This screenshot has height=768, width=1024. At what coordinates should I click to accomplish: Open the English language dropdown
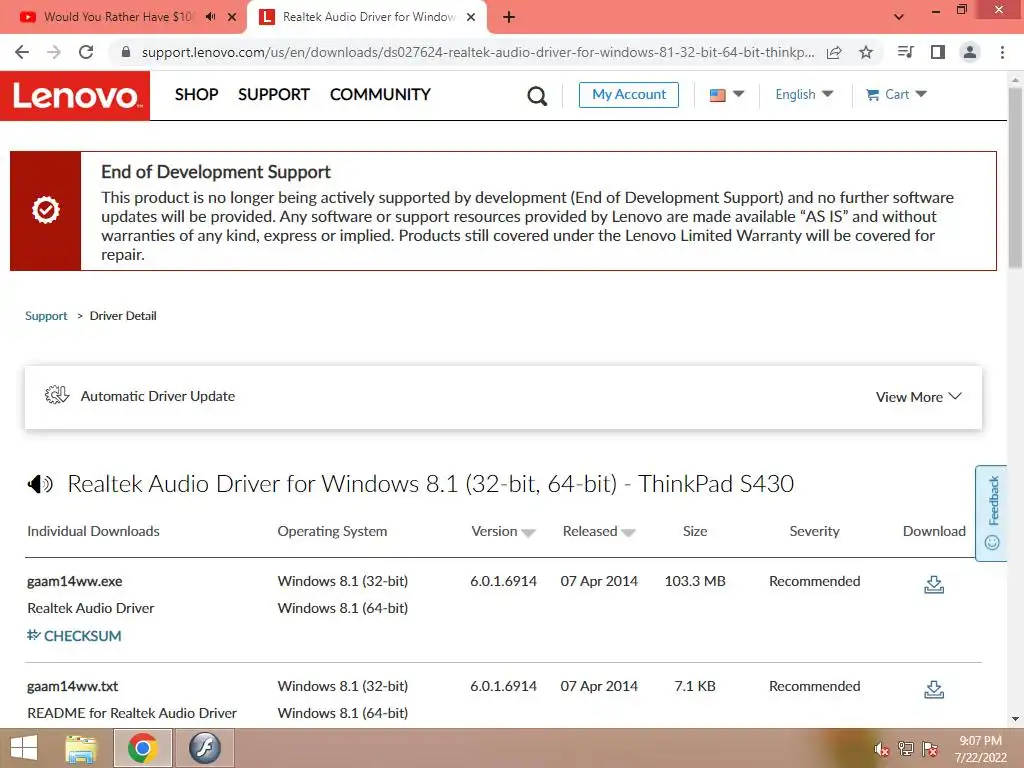804,95
